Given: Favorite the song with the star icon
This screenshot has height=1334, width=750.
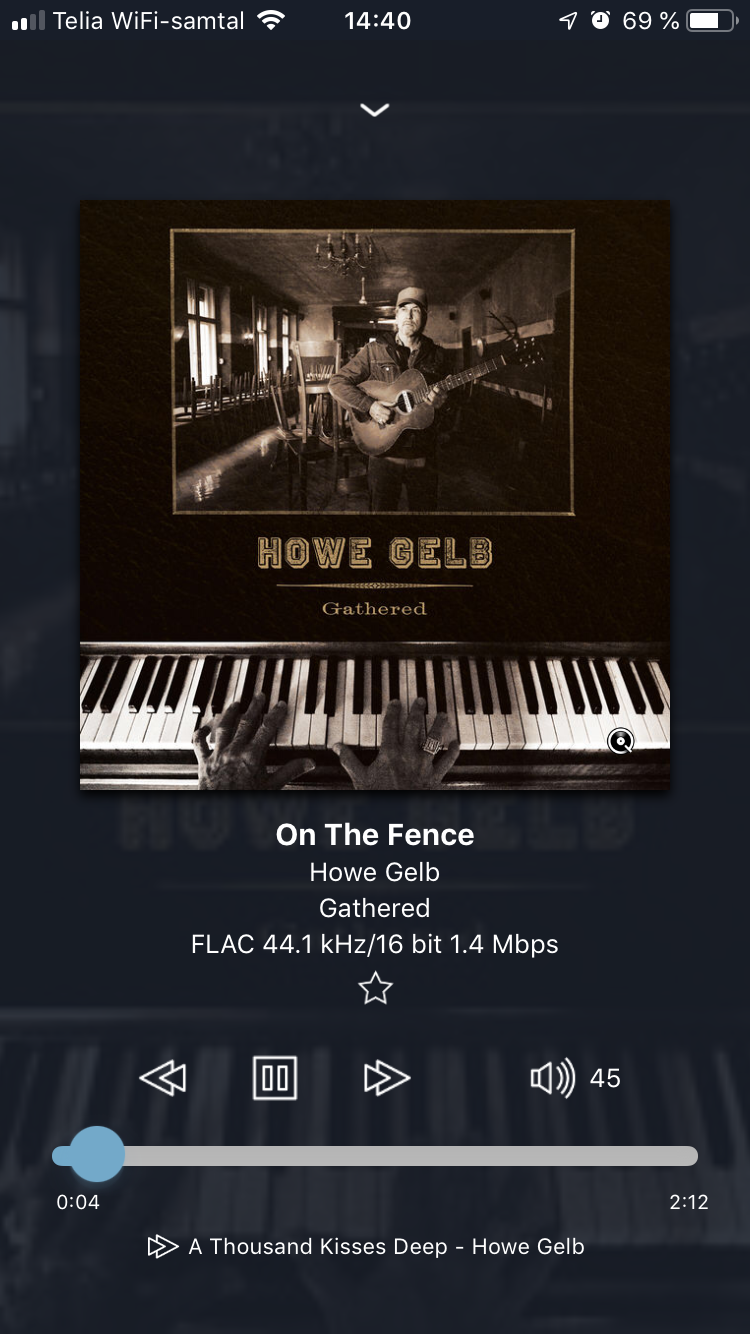Looking at the screenshot, I should click(x=375, y=989).
